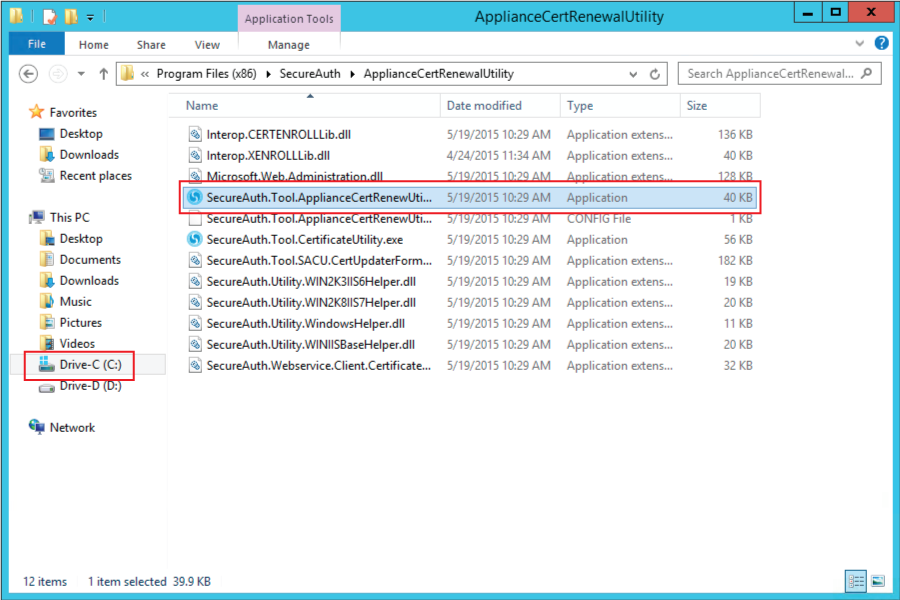Open the address bar history dropdown
This screenshot has width=900, height=600.
point(633,74)
